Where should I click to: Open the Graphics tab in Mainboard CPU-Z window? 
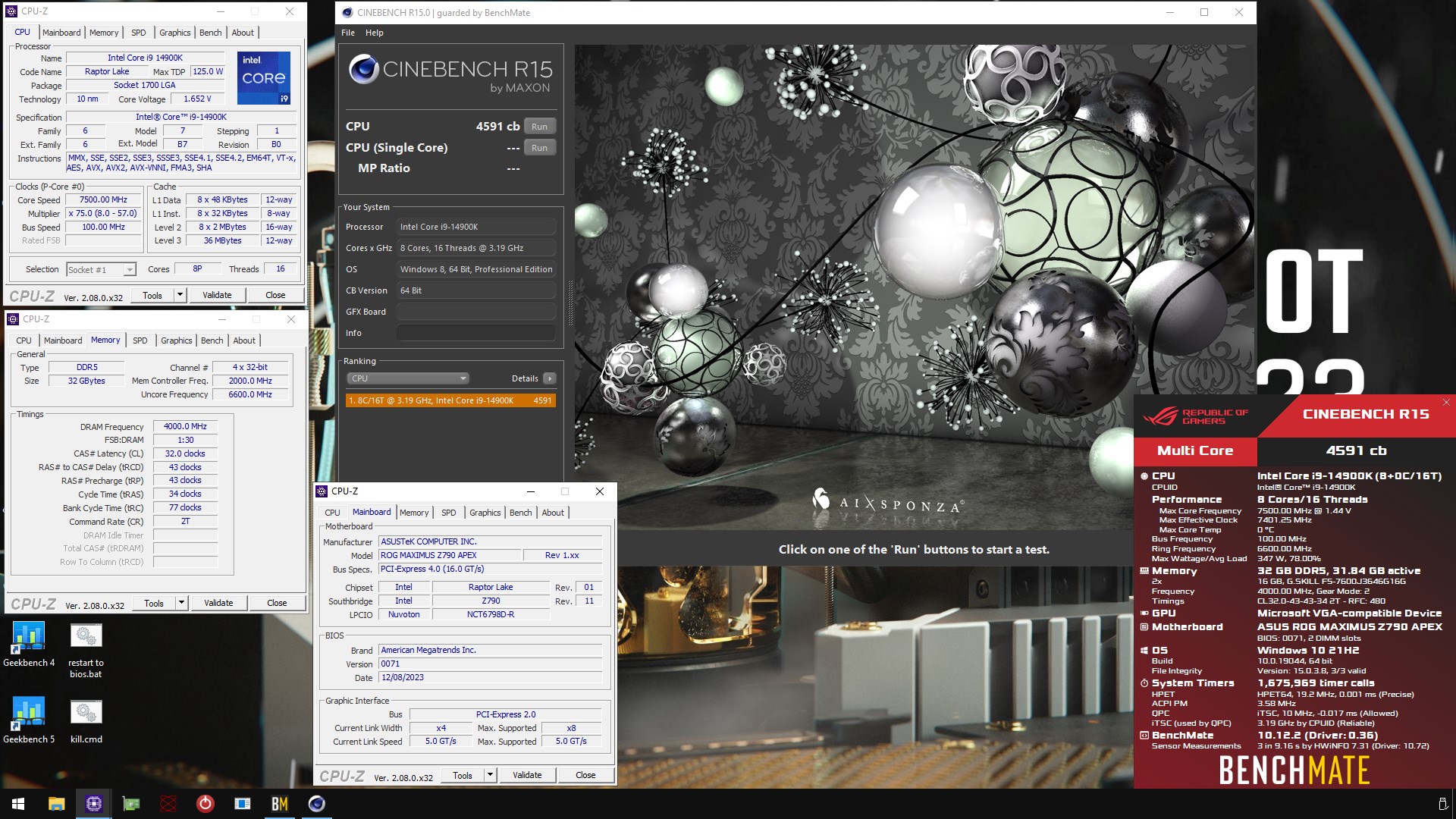[x=485, y=513]
